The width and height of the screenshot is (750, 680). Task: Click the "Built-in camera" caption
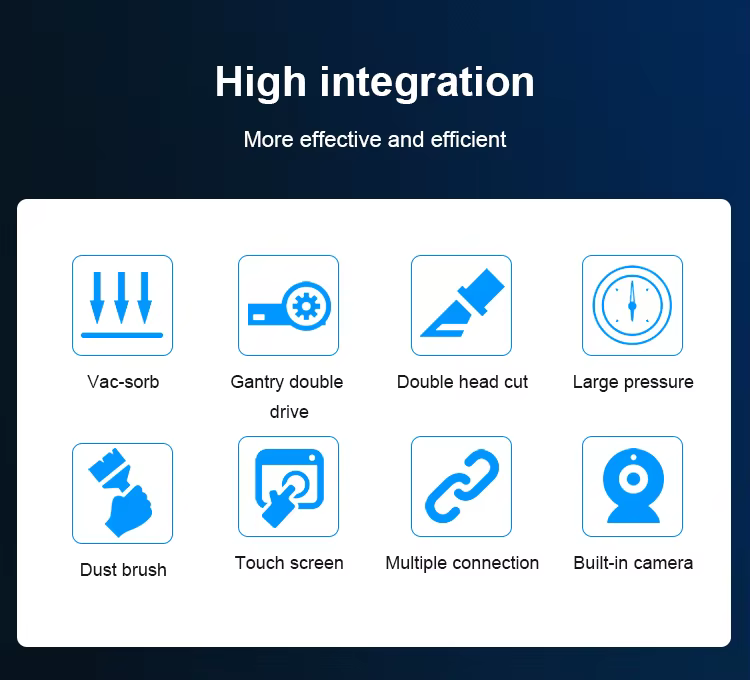(x=633, y=563)
